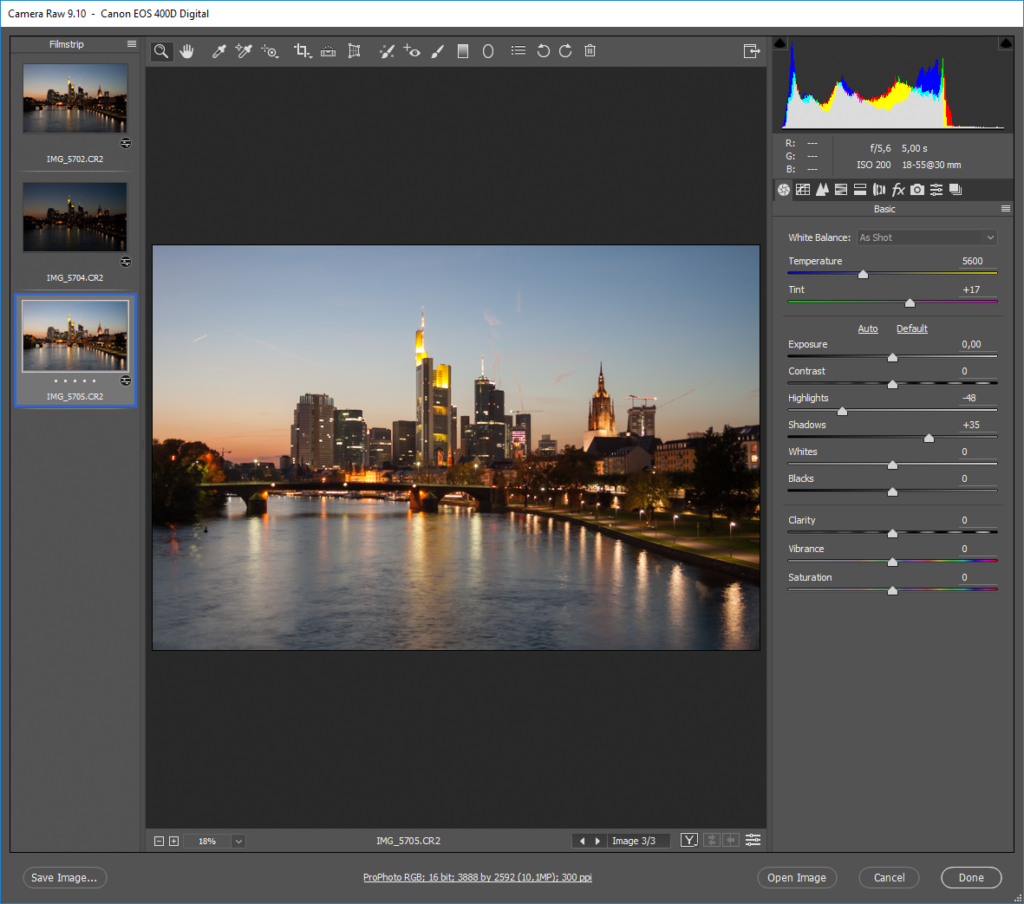Select the Hand tool
This screenshot has width=1024, height=904.
point(186,51)
